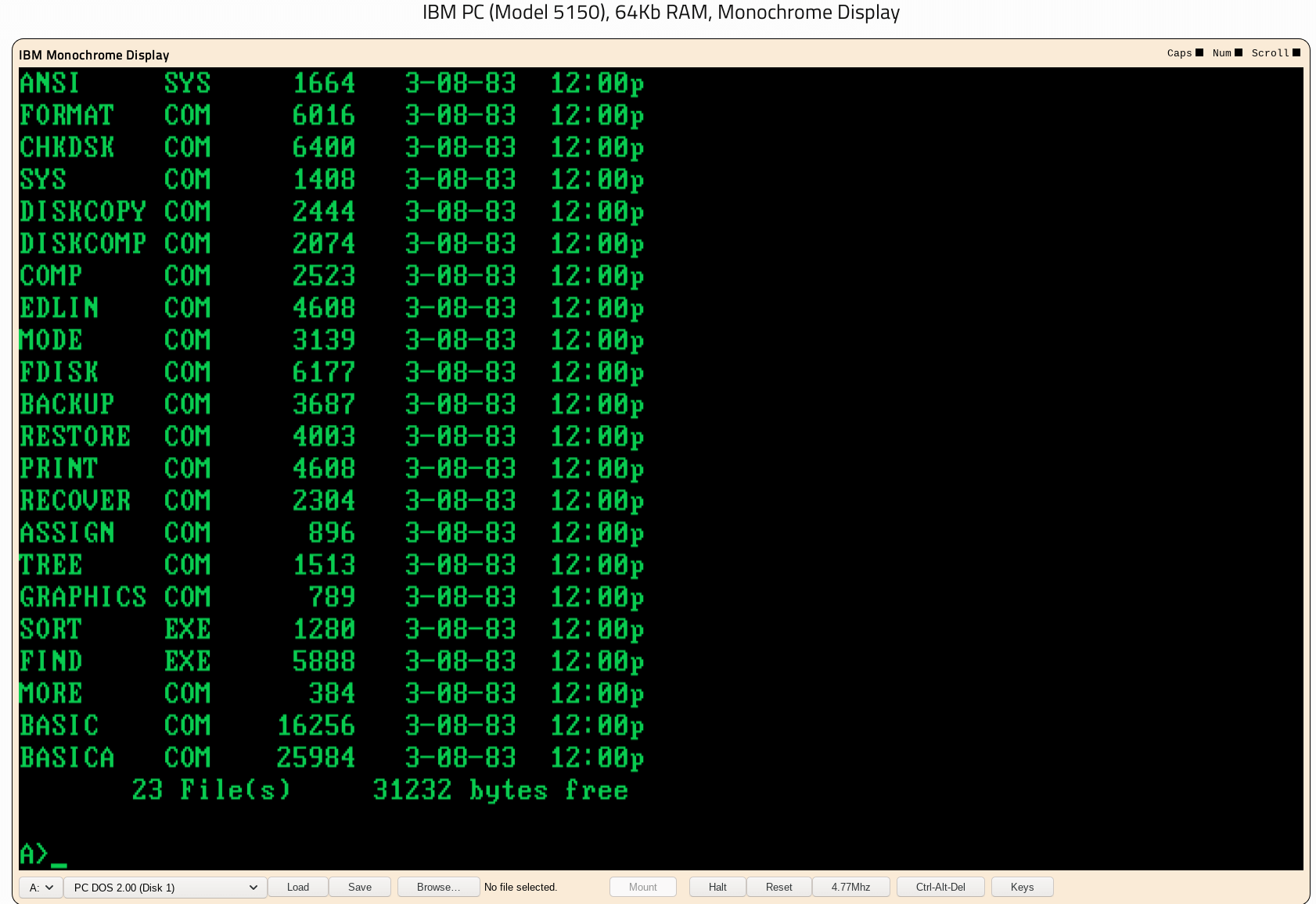Open the Keys panel
The height and width of the screenshot is (904, 1316).
click(1022, 887)
